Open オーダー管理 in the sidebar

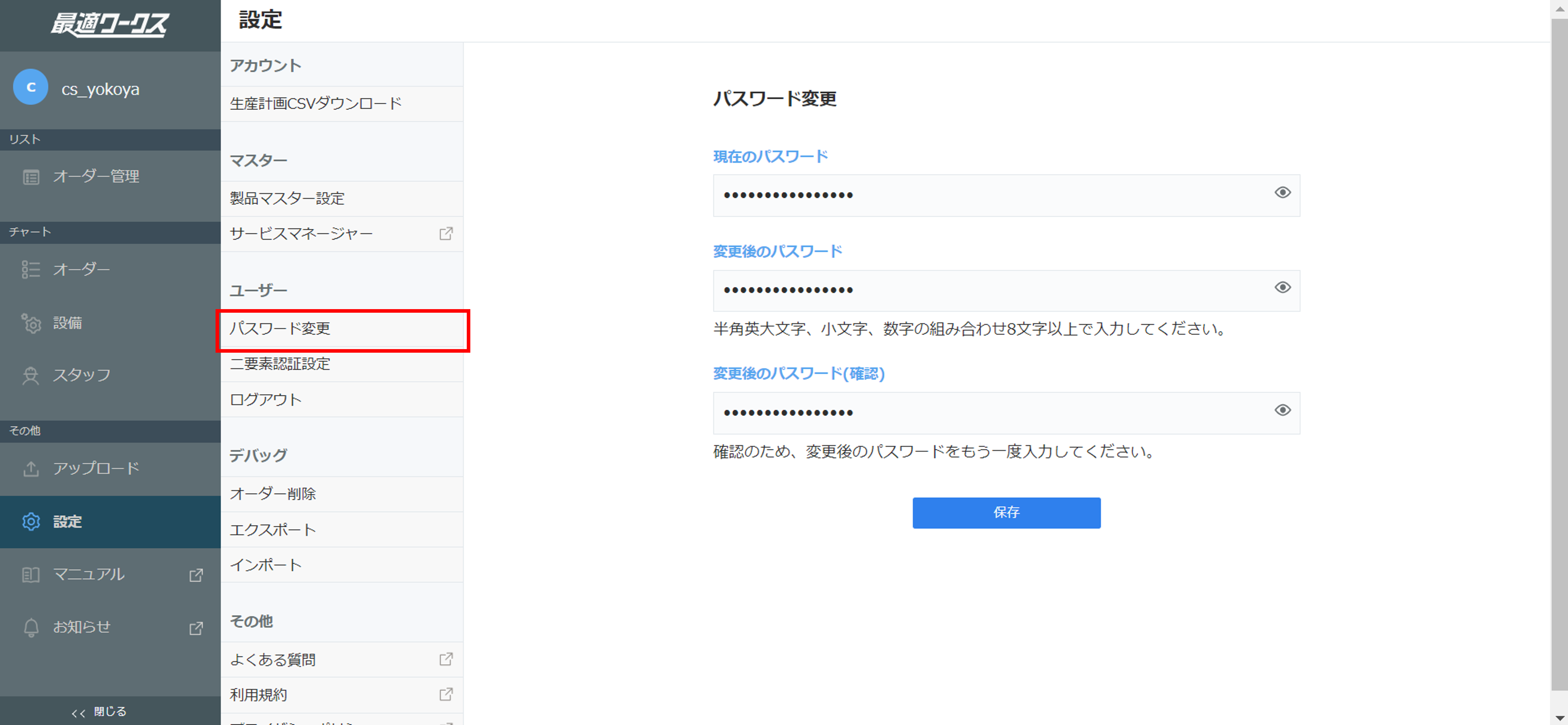point(110,177)
